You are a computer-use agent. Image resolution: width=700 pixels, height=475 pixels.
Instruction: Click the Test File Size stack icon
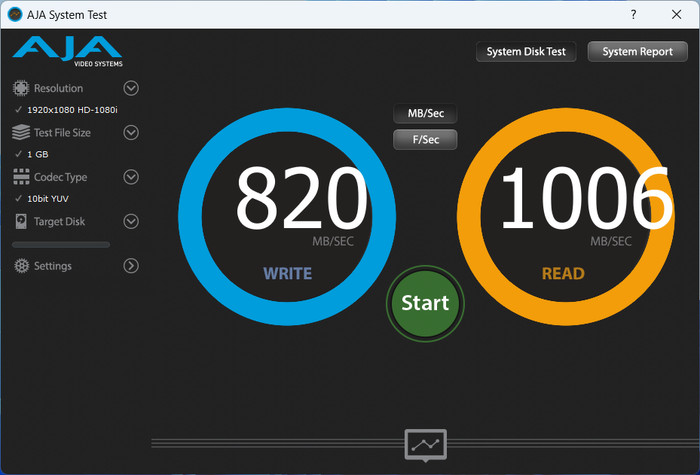click(x=21, y=132)
